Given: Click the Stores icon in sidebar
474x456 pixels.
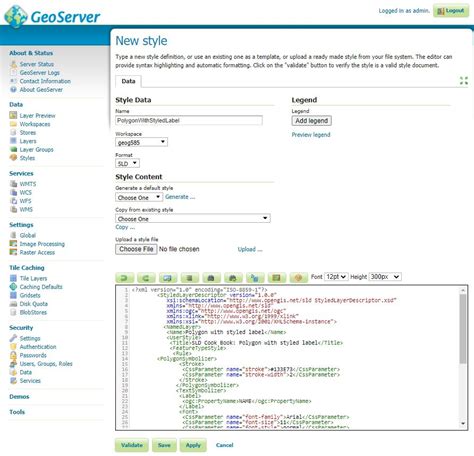Looking at the screenshot, I should coord(13,132).
